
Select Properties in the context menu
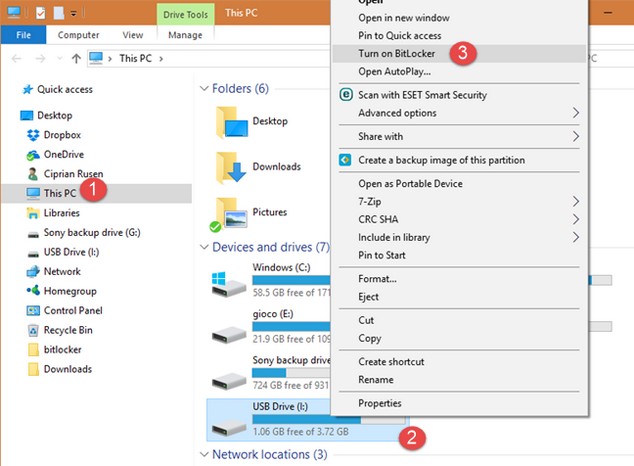point(381,403)
